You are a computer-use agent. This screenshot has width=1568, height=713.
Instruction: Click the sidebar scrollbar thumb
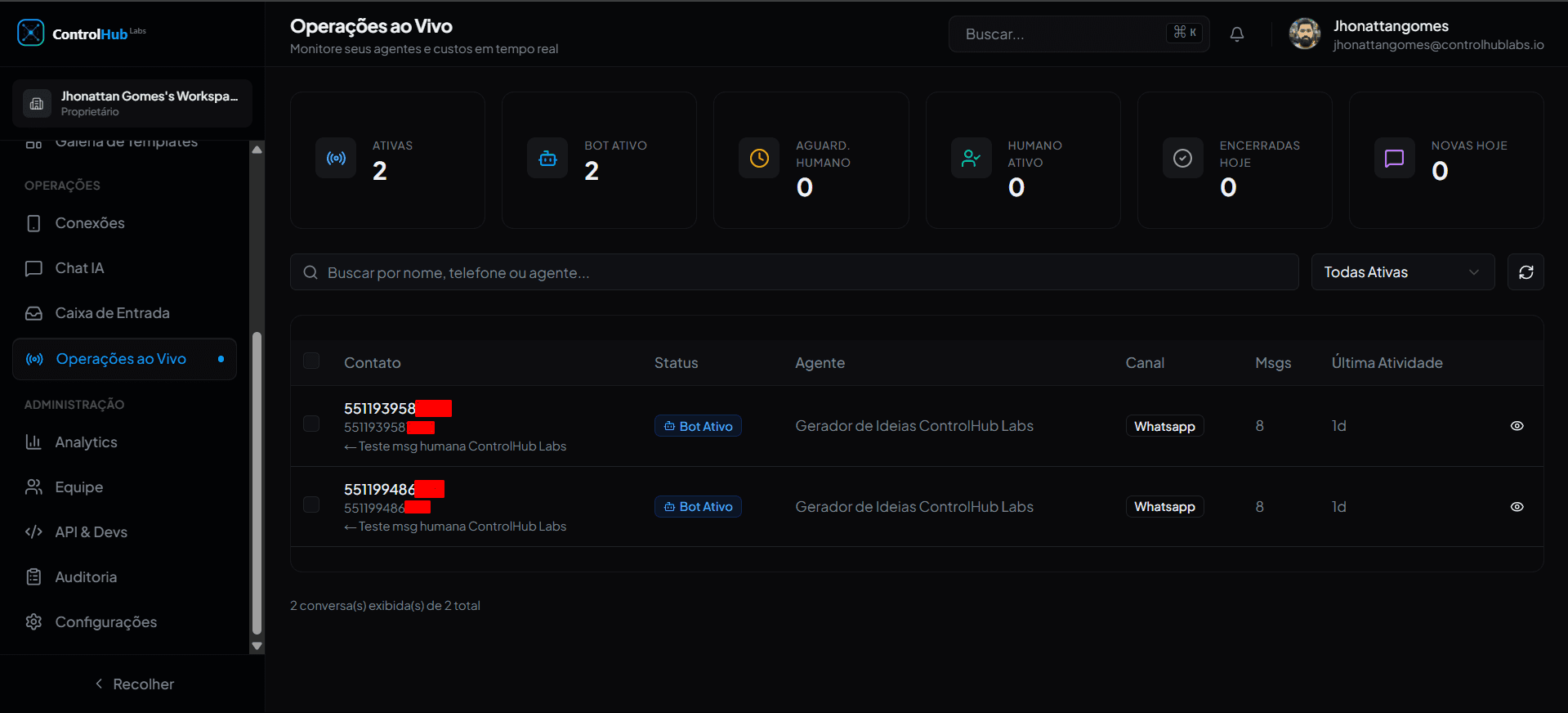(x=257, y=483)
